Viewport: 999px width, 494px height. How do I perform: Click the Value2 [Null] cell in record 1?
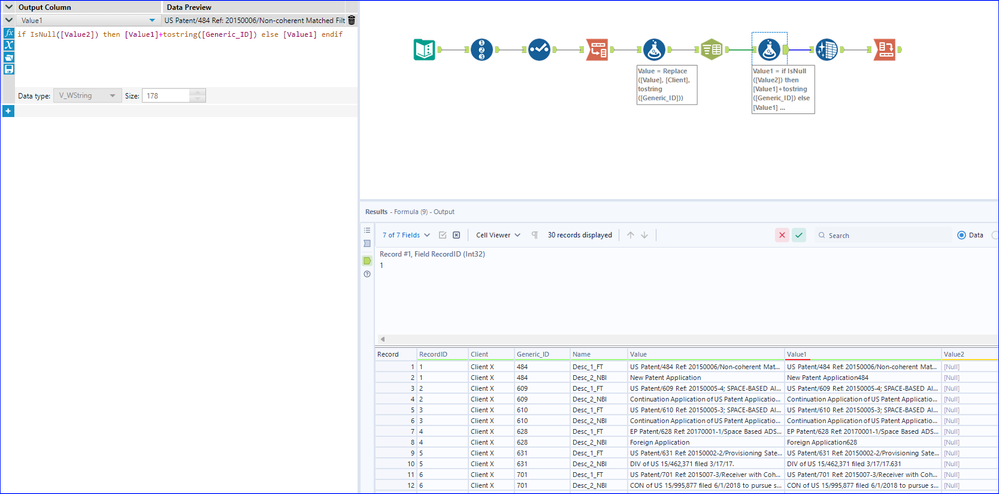[969, 367]
